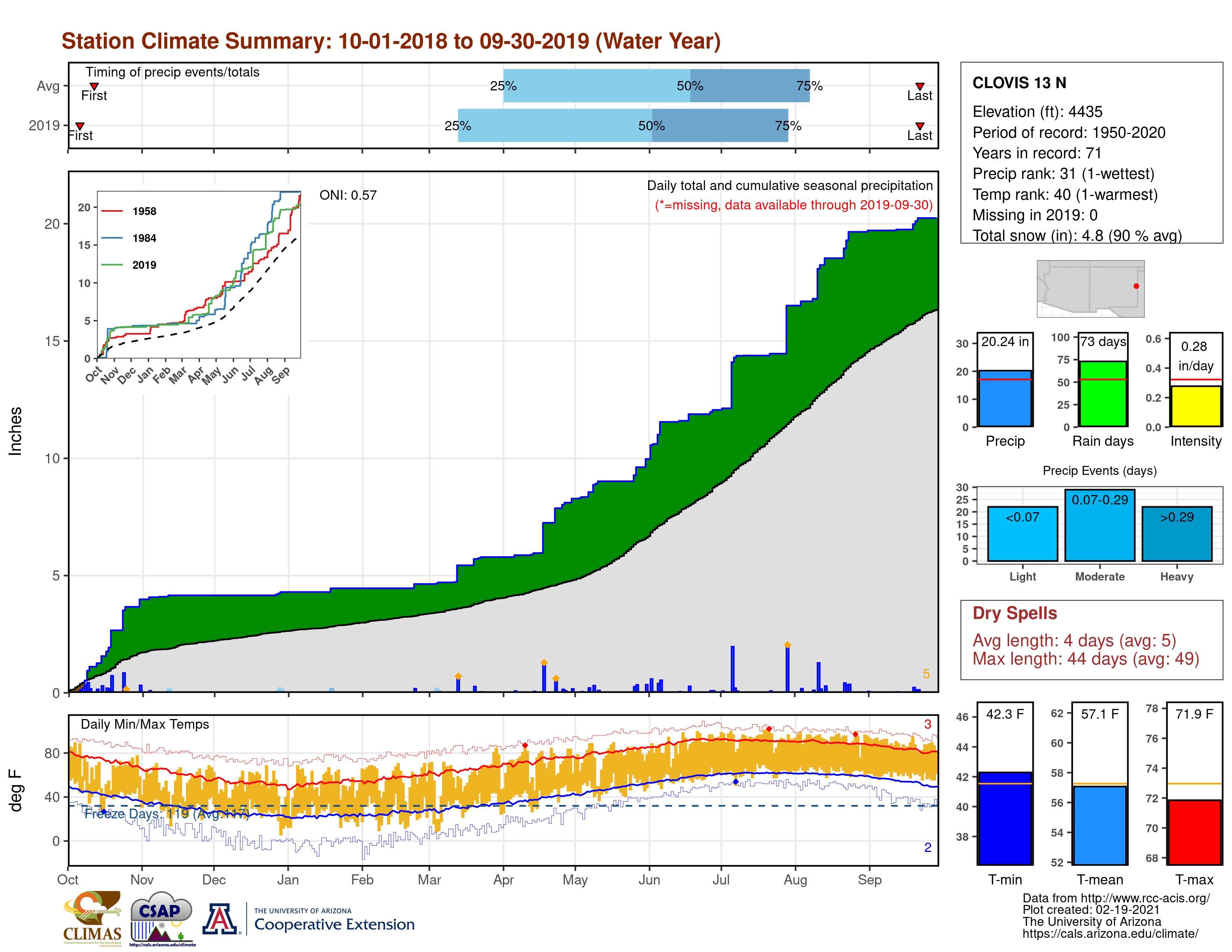
Task: Click the Total snow (in): 4.8 line
Action: pos(1077,236)
